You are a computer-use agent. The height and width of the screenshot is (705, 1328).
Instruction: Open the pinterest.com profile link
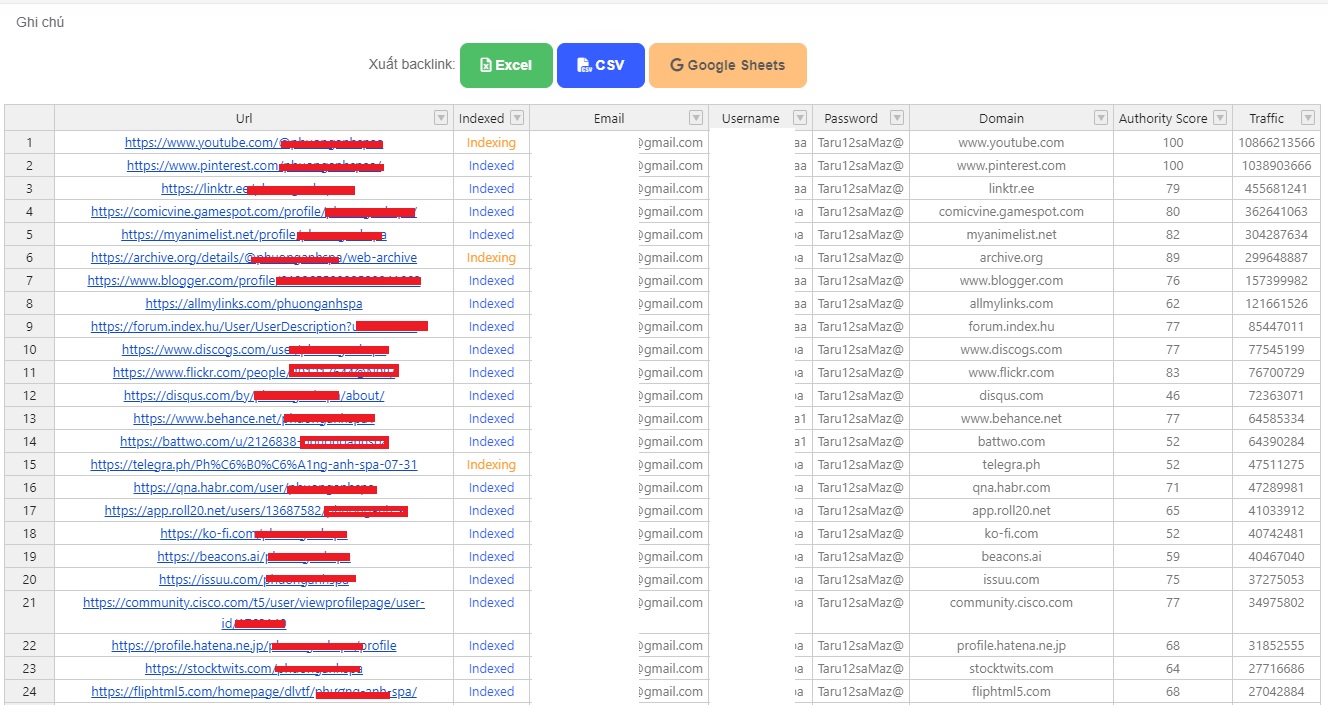pos(255,166)
